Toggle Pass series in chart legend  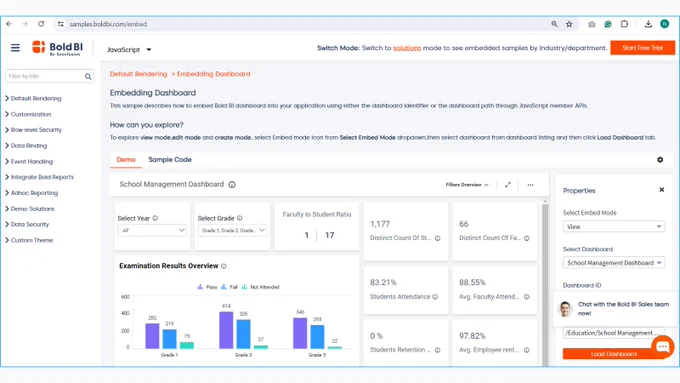207,287
